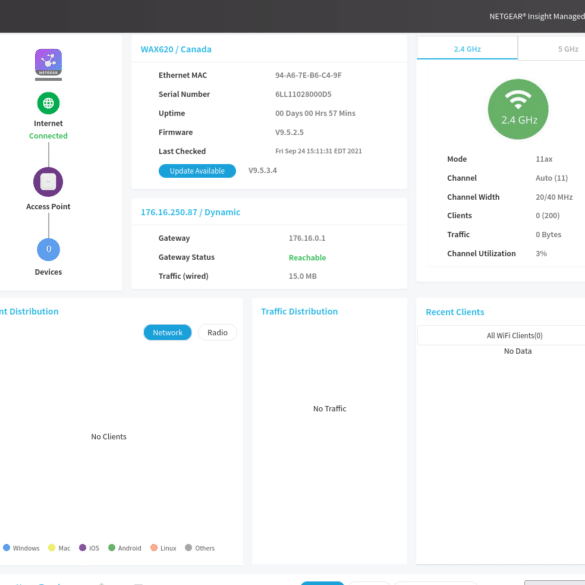
Task: Toggle the Android legend dot
Action: click(x=112, y=547)
